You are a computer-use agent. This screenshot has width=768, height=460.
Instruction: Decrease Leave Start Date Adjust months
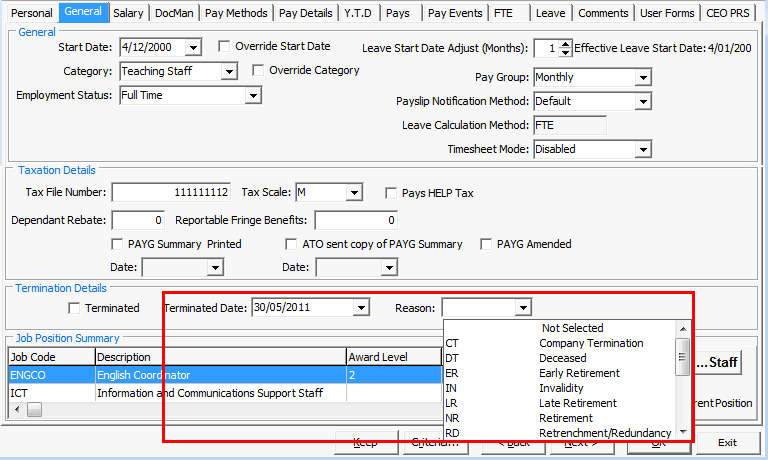566,52
